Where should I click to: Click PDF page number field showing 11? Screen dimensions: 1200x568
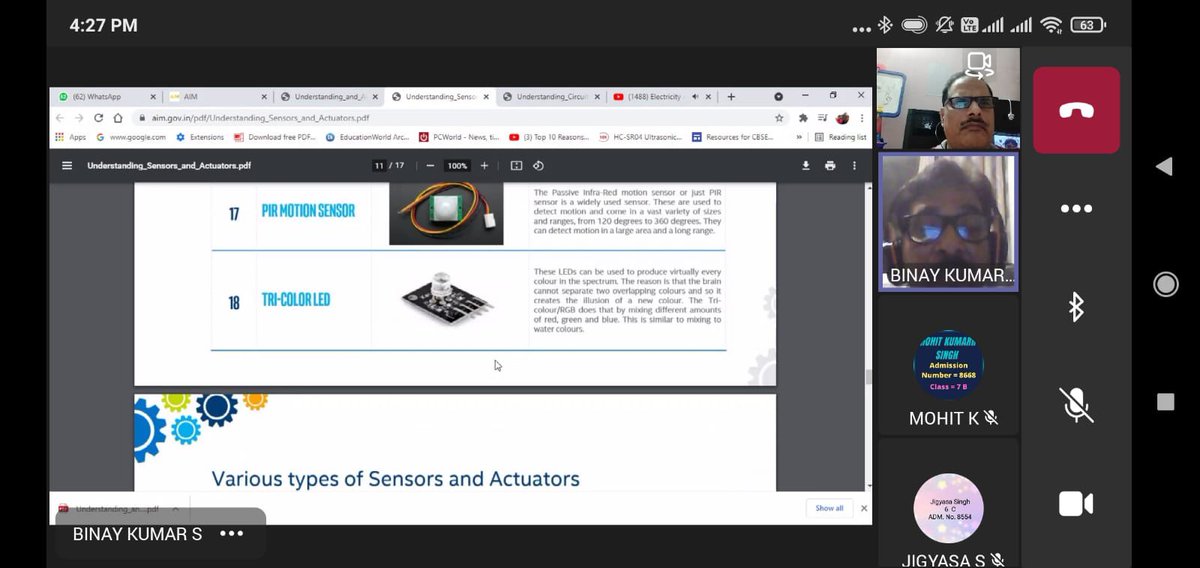pyautogui.click(x=380, y=165)
